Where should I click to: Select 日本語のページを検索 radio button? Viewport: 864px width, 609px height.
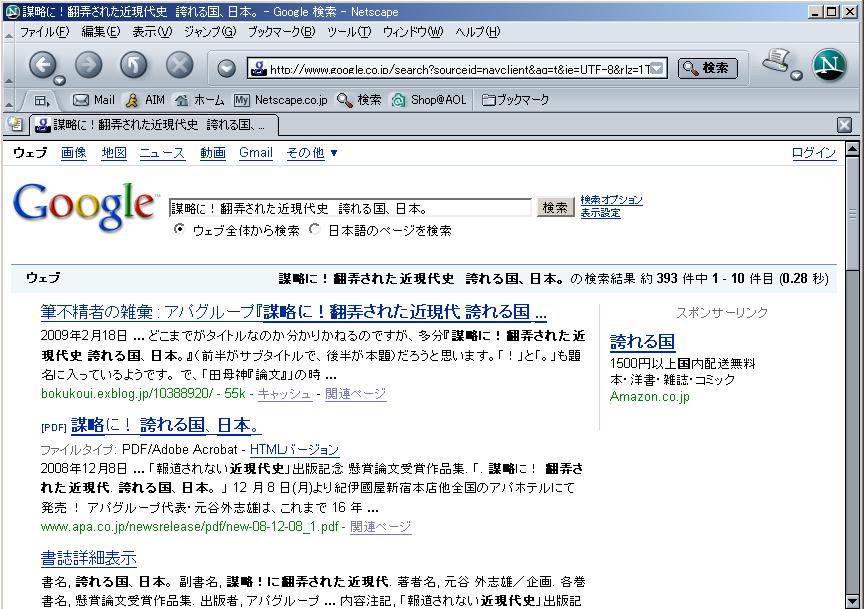pos(315,229)
